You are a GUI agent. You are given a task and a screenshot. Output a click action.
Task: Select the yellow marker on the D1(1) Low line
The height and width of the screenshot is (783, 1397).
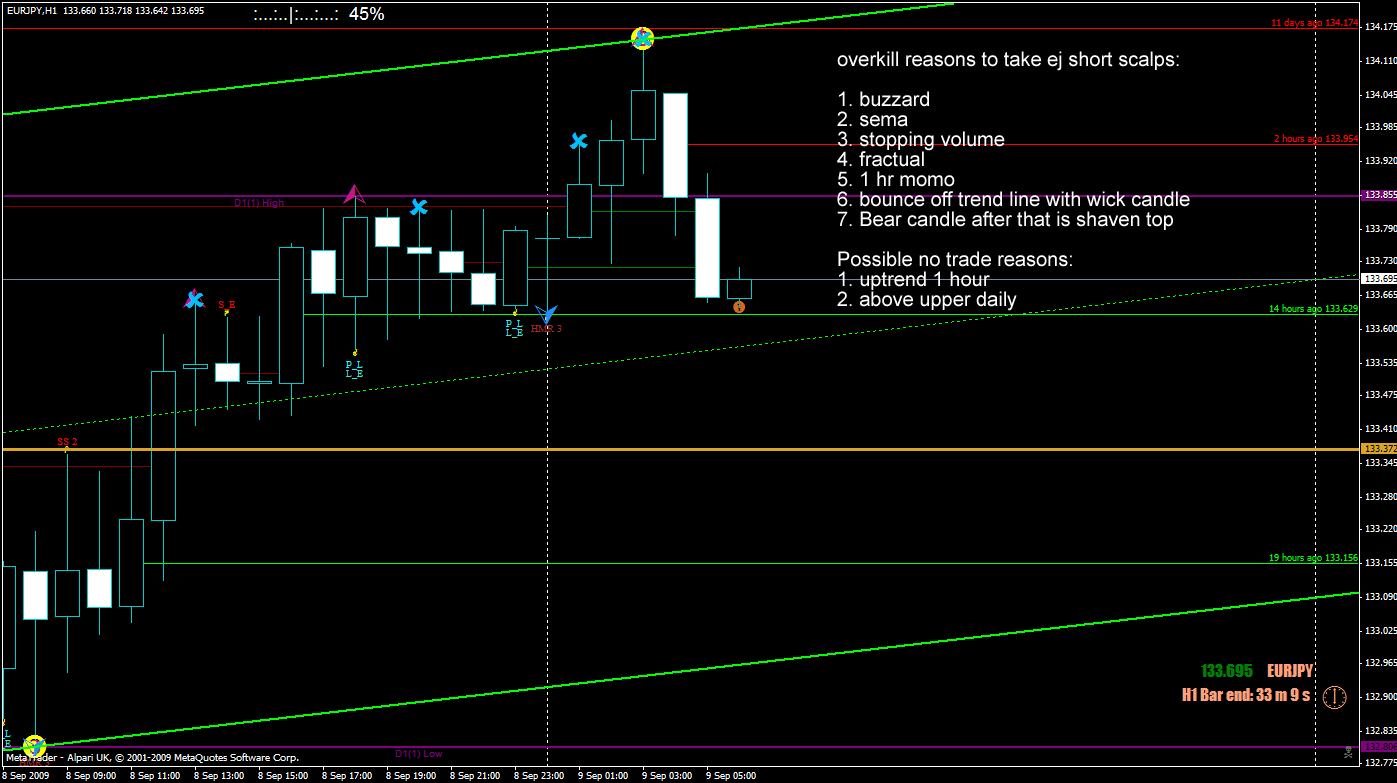tap(35, 746)
